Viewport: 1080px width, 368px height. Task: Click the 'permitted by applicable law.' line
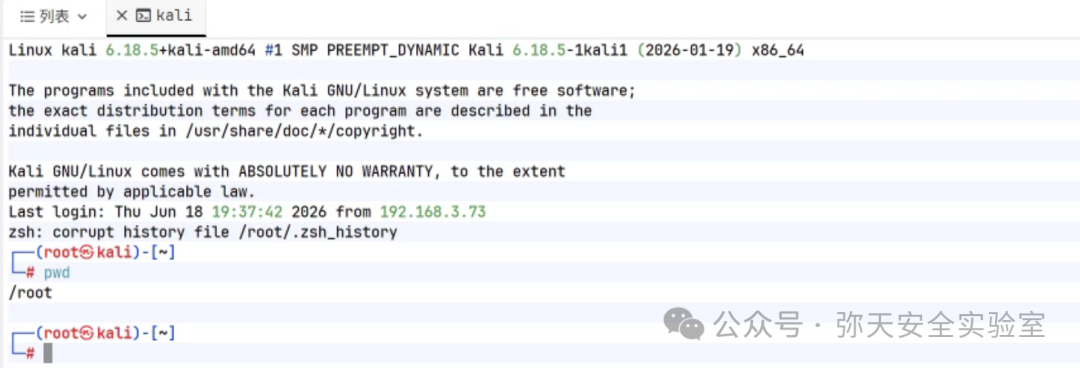132,192
